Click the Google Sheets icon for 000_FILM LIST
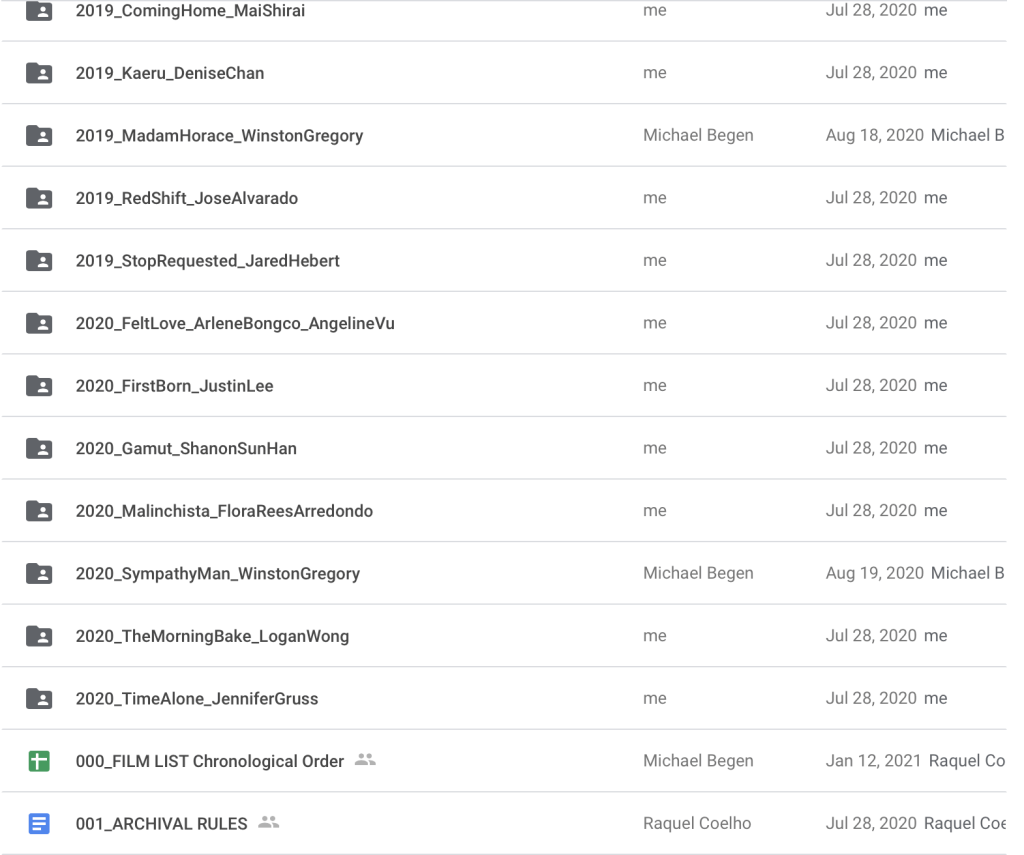The width and height of the screenshot is (1024, 855). click(x=39, y=761)
